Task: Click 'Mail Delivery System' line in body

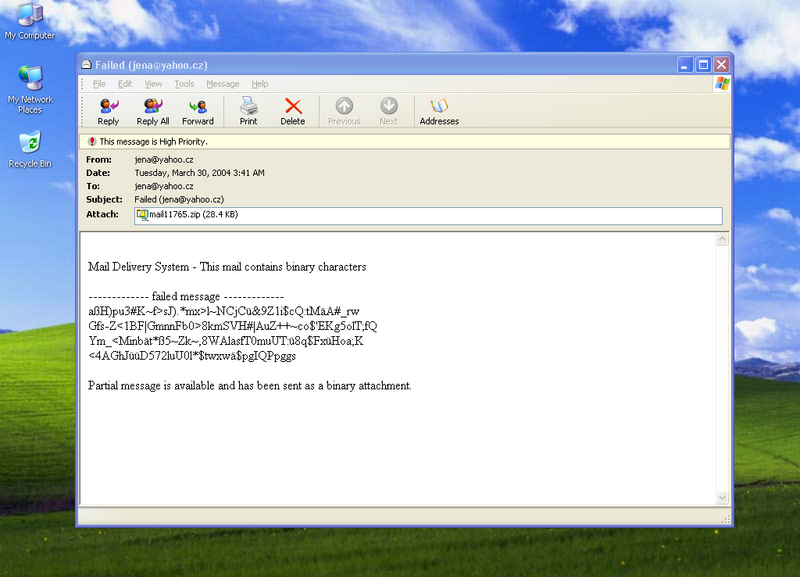Action: pos(227,267)
